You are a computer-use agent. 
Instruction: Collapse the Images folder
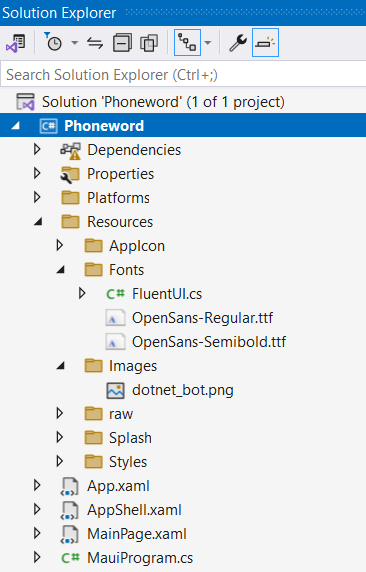[61, 366]
